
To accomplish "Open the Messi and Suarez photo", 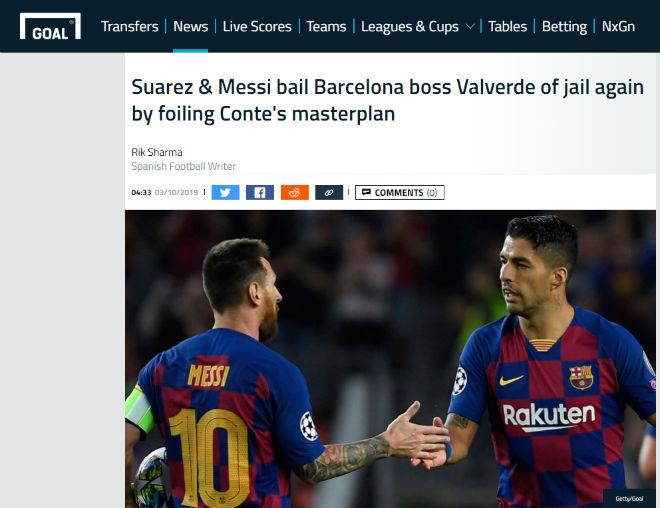I will [x=390, y=359].
